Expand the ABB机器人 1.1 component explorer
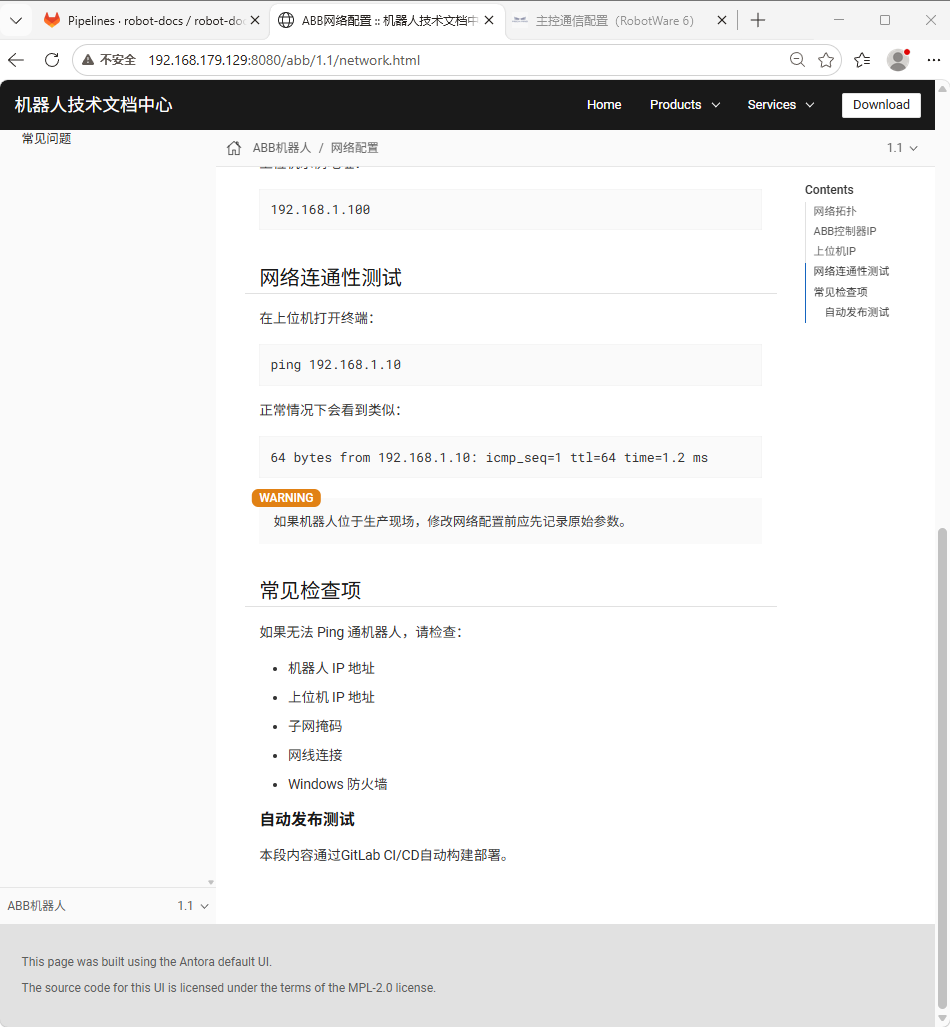 [x=107, y=906]
